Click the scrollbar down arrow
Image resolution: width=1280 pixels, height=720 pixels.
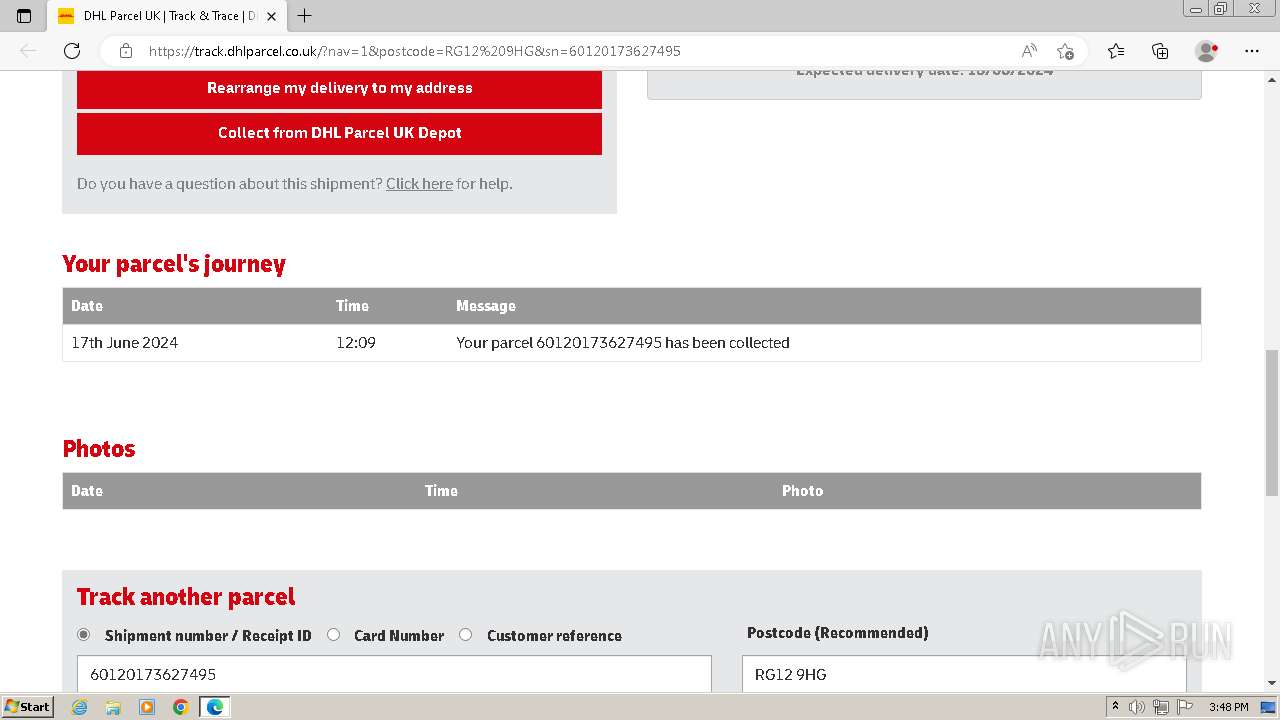pos(1271,683)
